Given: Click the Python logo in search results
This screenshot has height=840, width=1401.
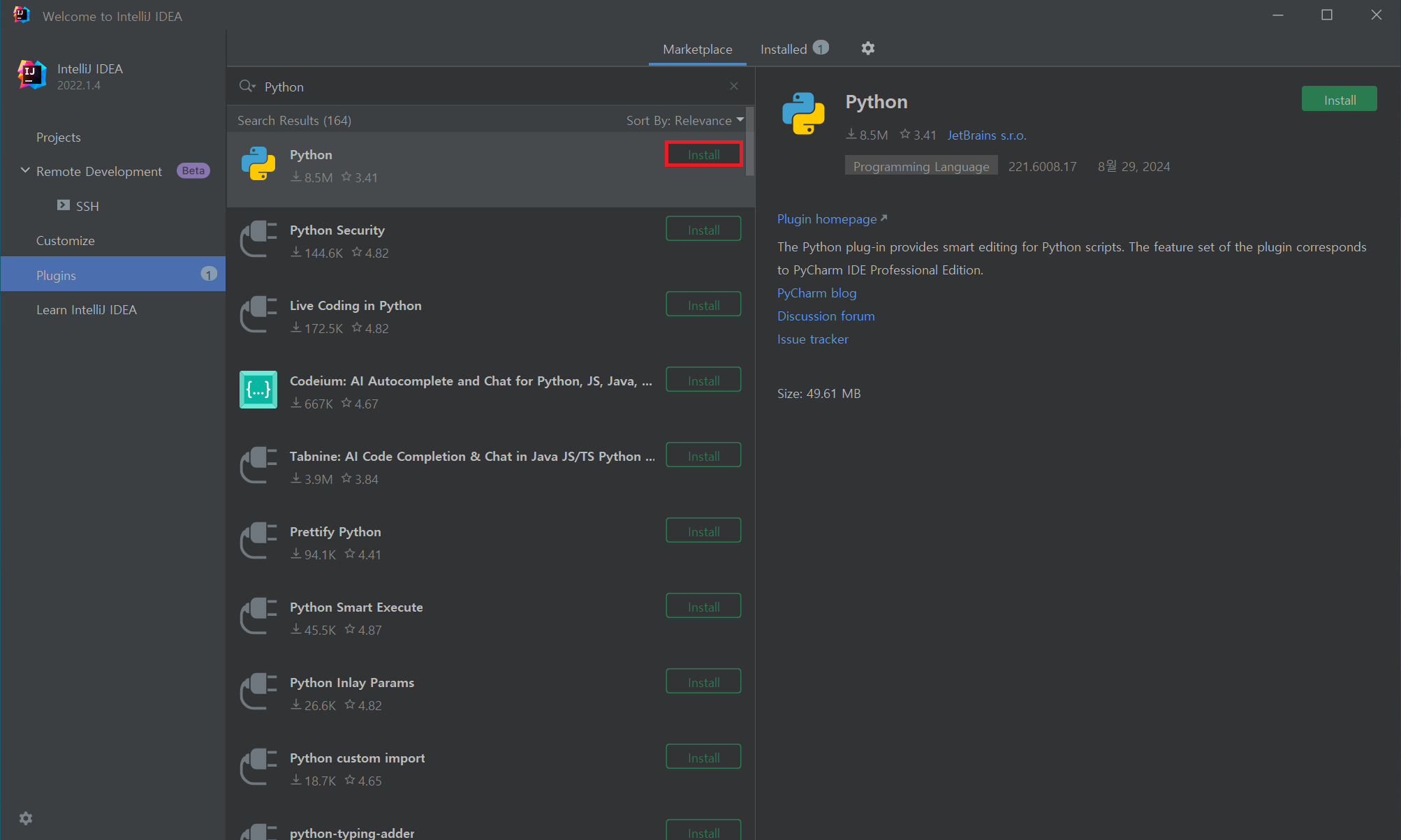Looking at the screenshot, I should click(258, 164).
